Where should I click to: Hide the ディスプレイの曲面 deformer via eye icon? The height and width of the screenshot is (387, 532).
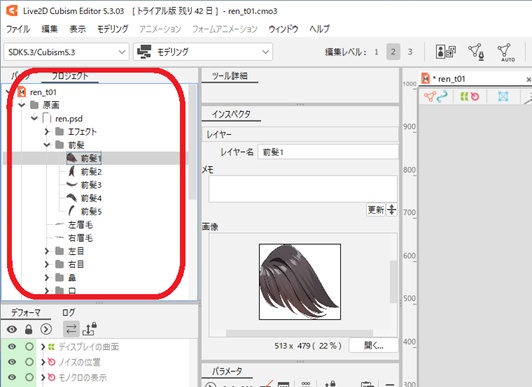tap(12, 347)
